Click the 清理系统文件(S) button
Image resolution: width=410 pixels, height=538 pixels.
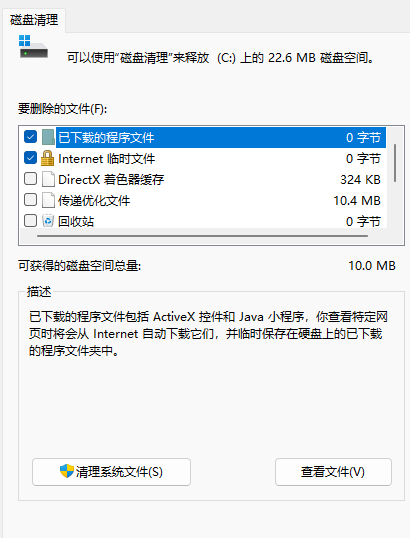pyautogui.click(x=112, y=472)
